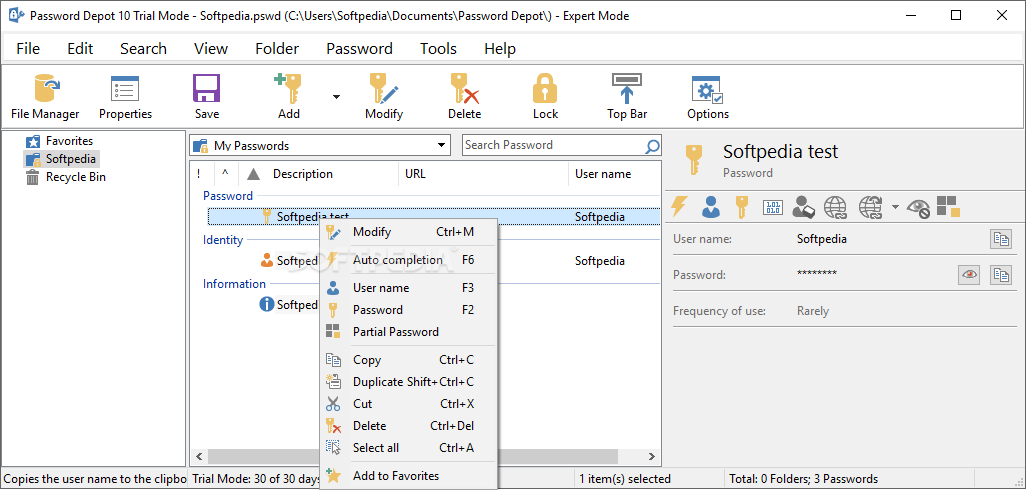Choose Copy in the context menu
Screen dimensions: 1026x490
[x=408, y=360]
